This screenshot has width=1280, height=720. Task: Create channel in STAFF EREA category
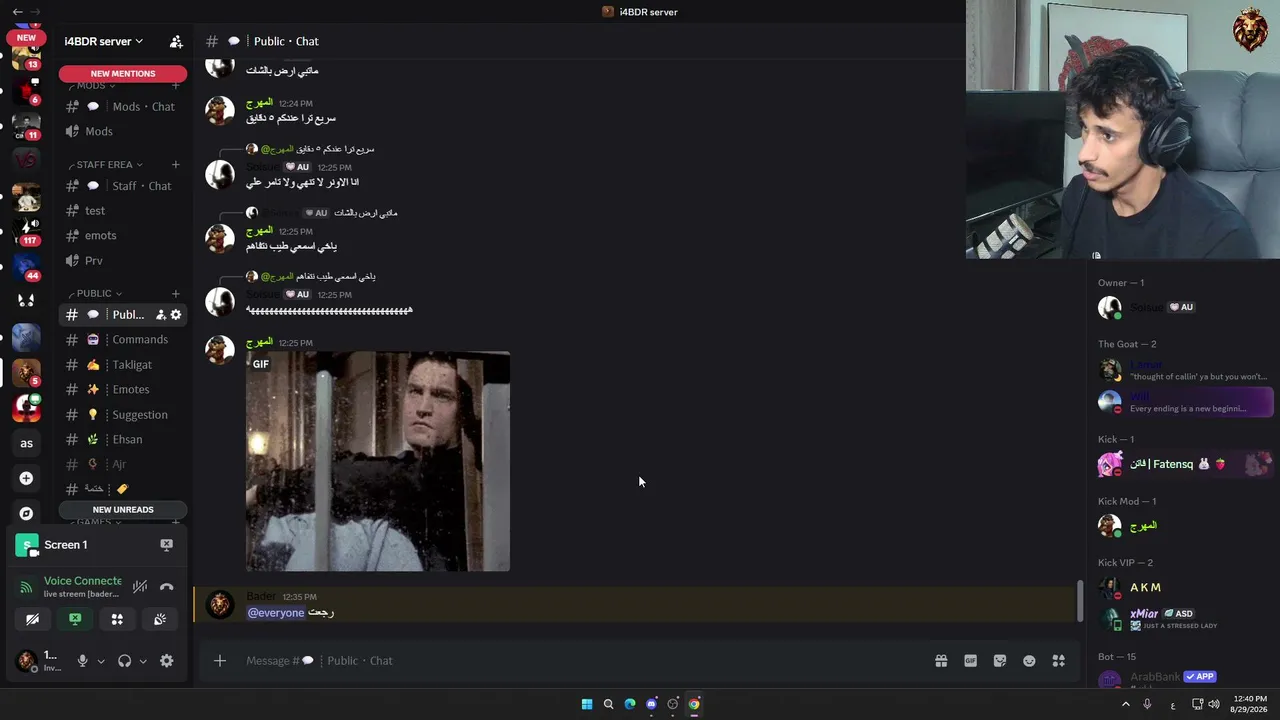coord(176,165)
